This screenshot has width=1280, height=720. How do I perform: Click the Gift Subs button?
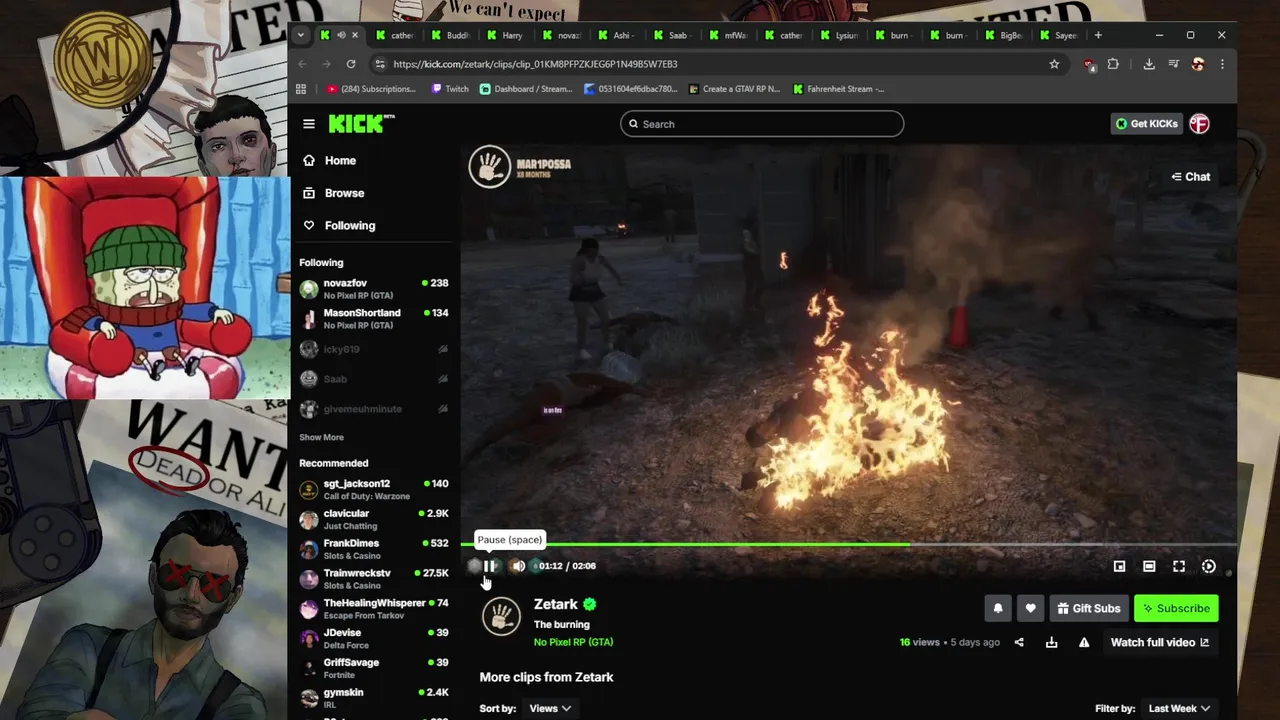(x=1088, y=608)
